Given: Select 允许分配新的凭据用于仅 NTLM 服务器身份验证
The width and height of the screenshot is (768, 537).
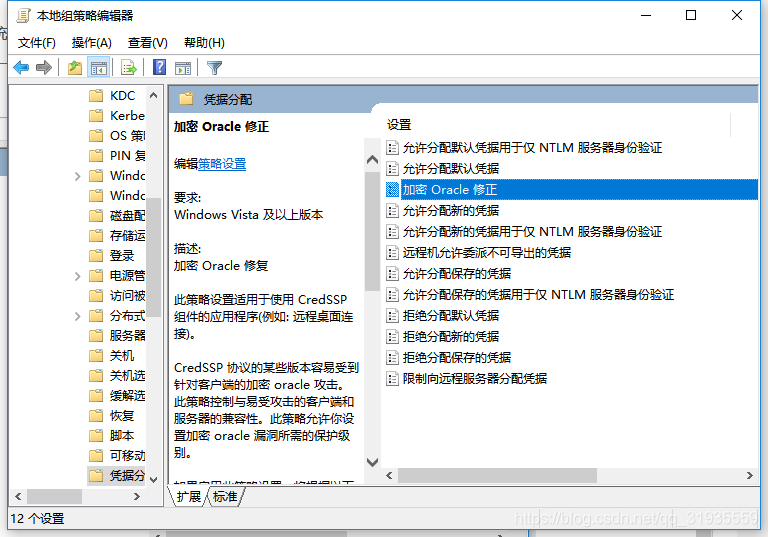Looking at the screenshot, I should pos(532,231).
